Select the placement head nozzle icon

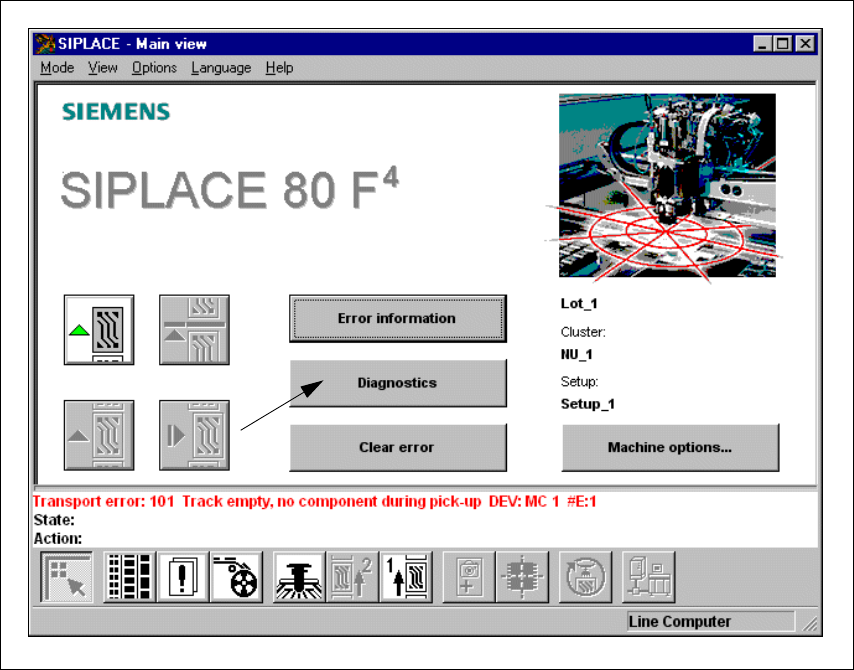[298, 577]
